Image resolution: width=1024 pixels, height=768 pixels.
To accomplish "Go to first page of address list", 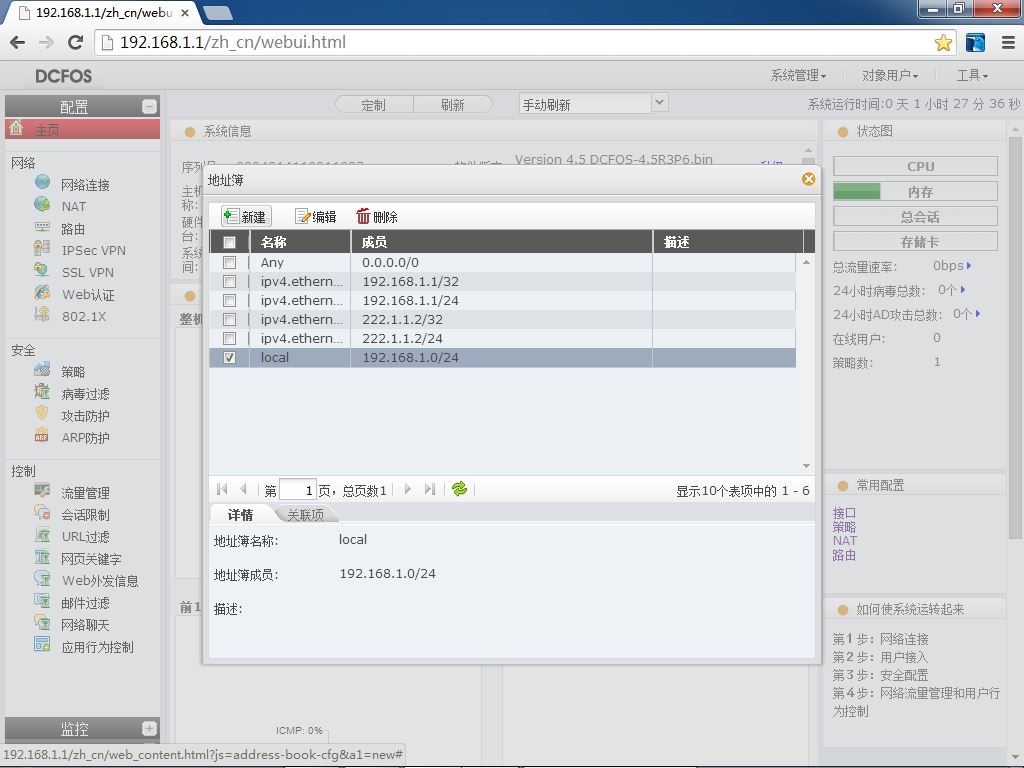I will tap(221, 488).
